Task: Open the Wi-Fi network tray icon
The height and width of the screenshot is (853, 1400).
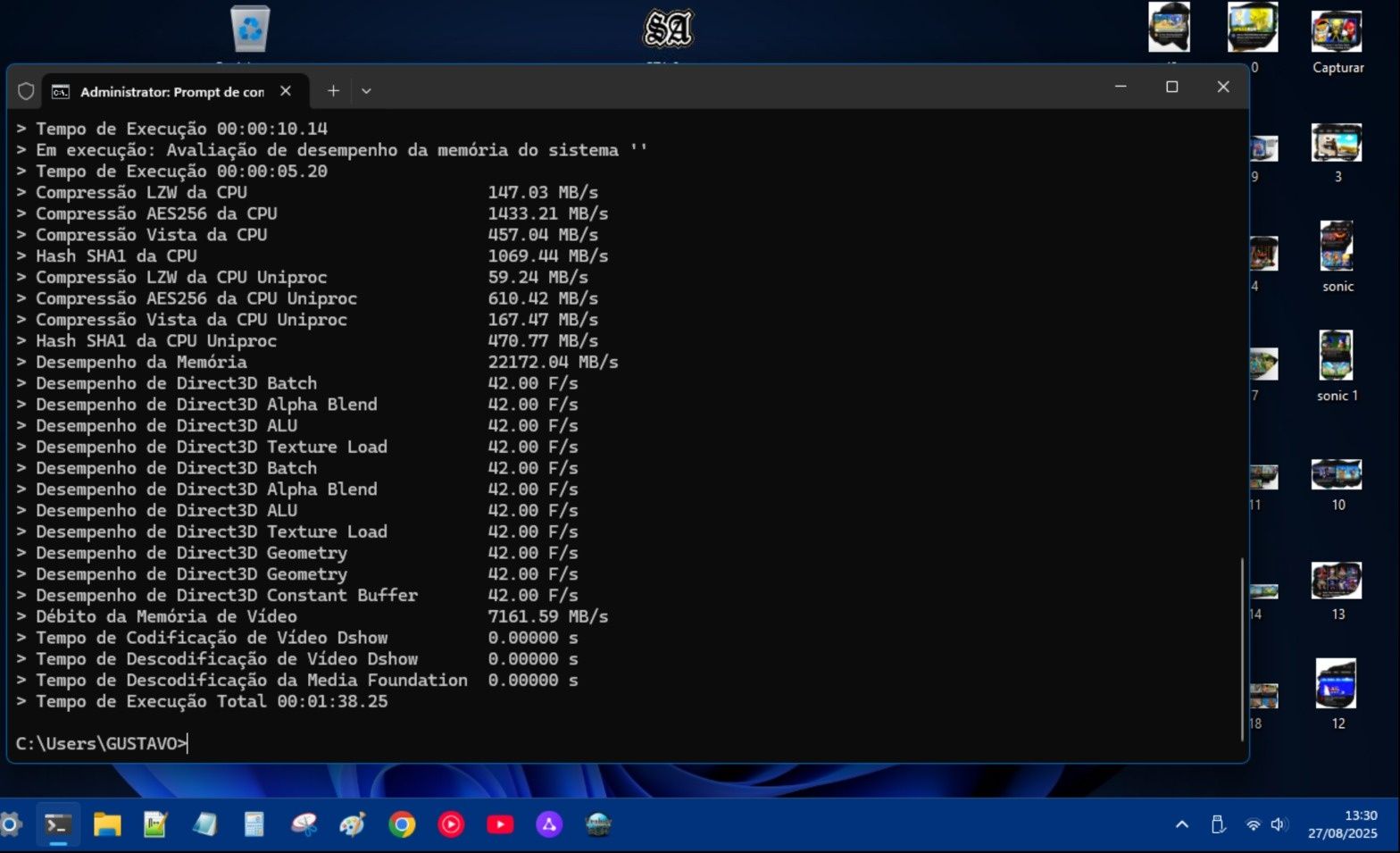Action: tap(1254, 824)
